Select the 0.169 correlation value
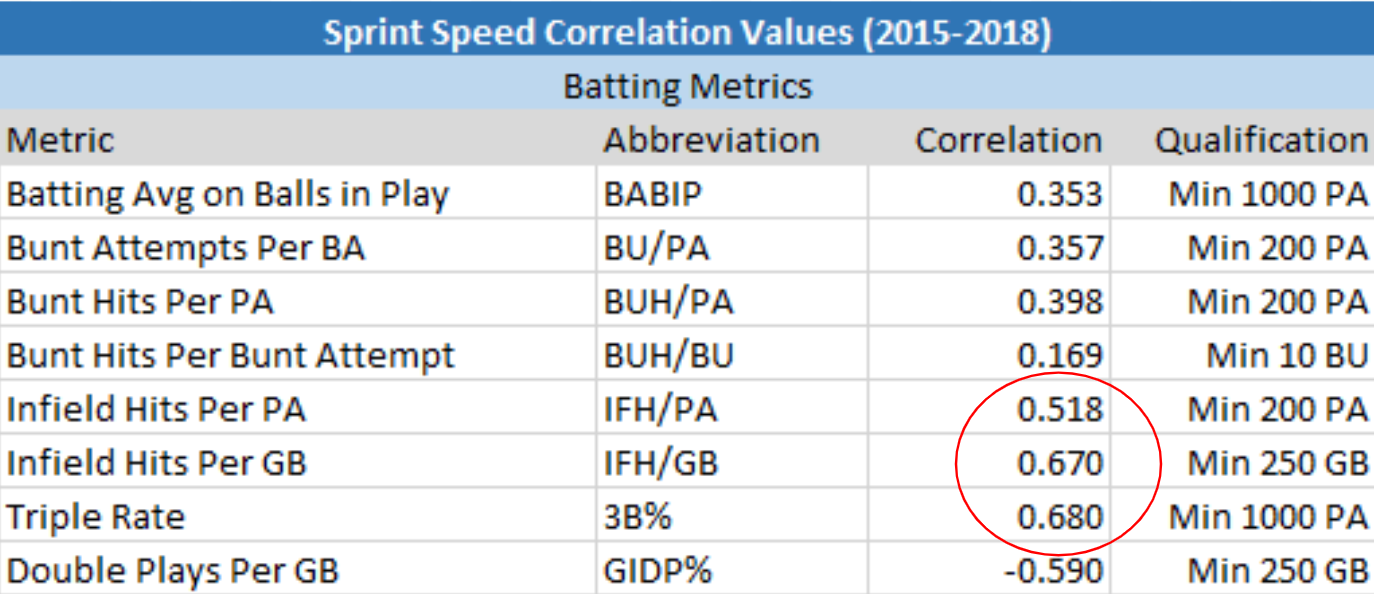Image resolution: width=1374 pixels, height=594 pixels. (1060, 356)
